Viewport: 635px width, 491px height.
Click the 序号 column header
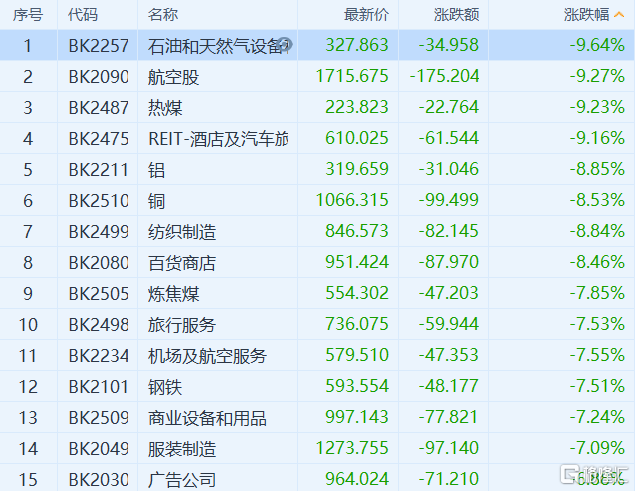point(29,14)
